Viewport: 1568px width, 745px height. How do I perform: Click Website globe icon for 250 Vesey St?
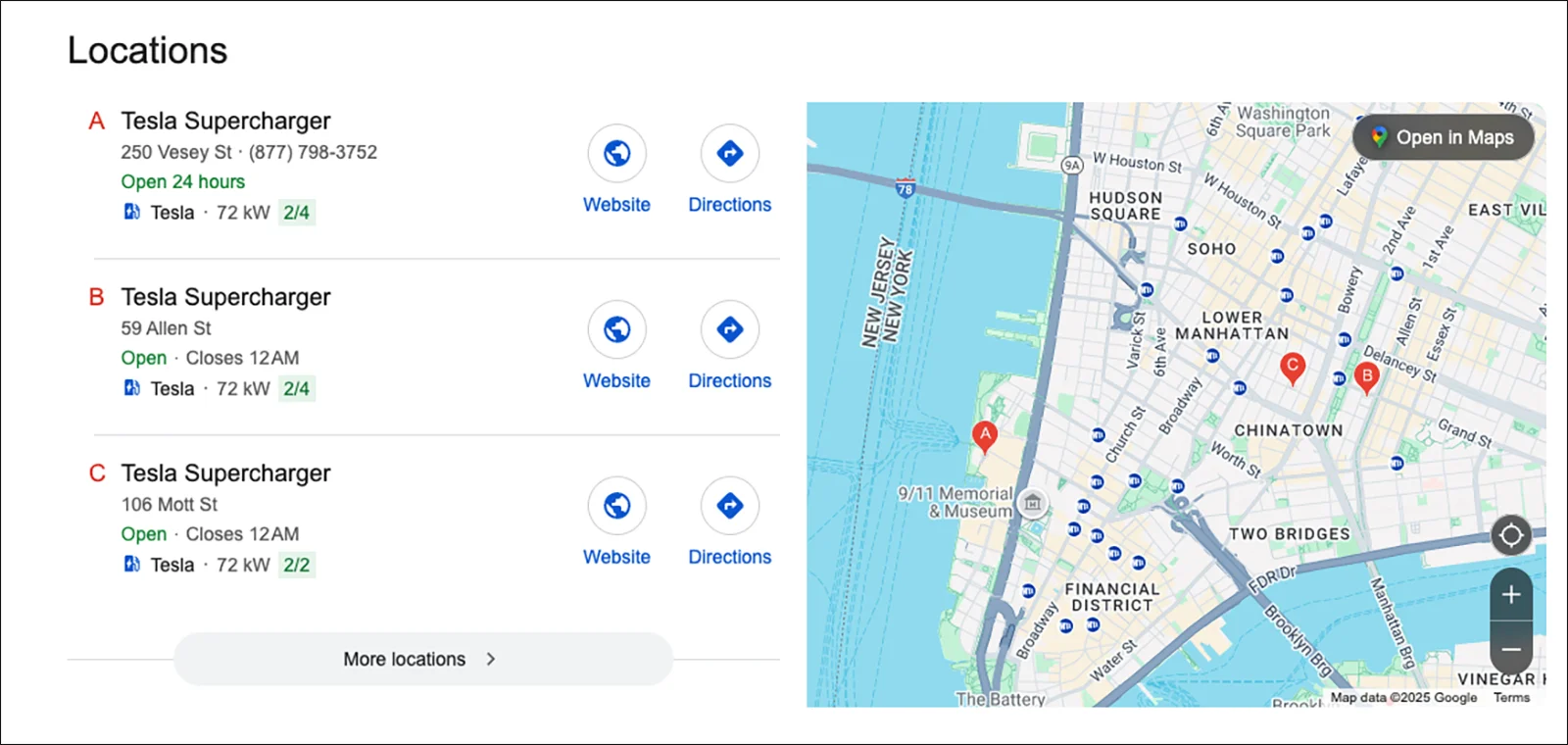point(616,154)
